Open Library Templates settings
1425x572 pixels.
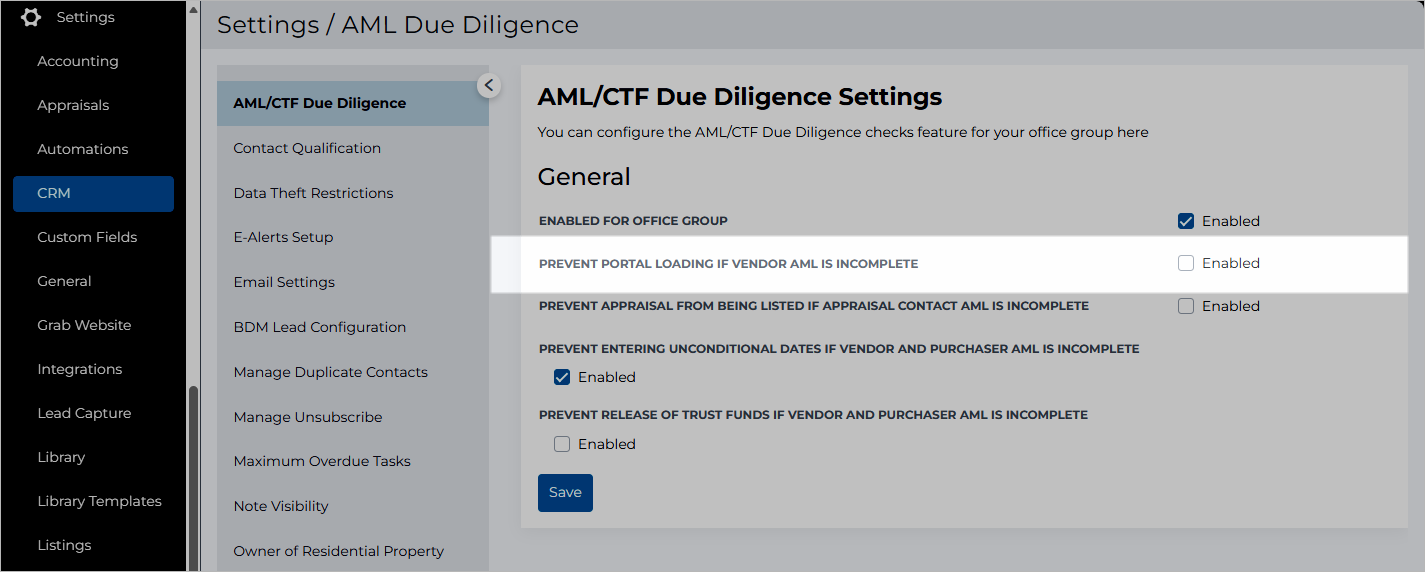99,501
